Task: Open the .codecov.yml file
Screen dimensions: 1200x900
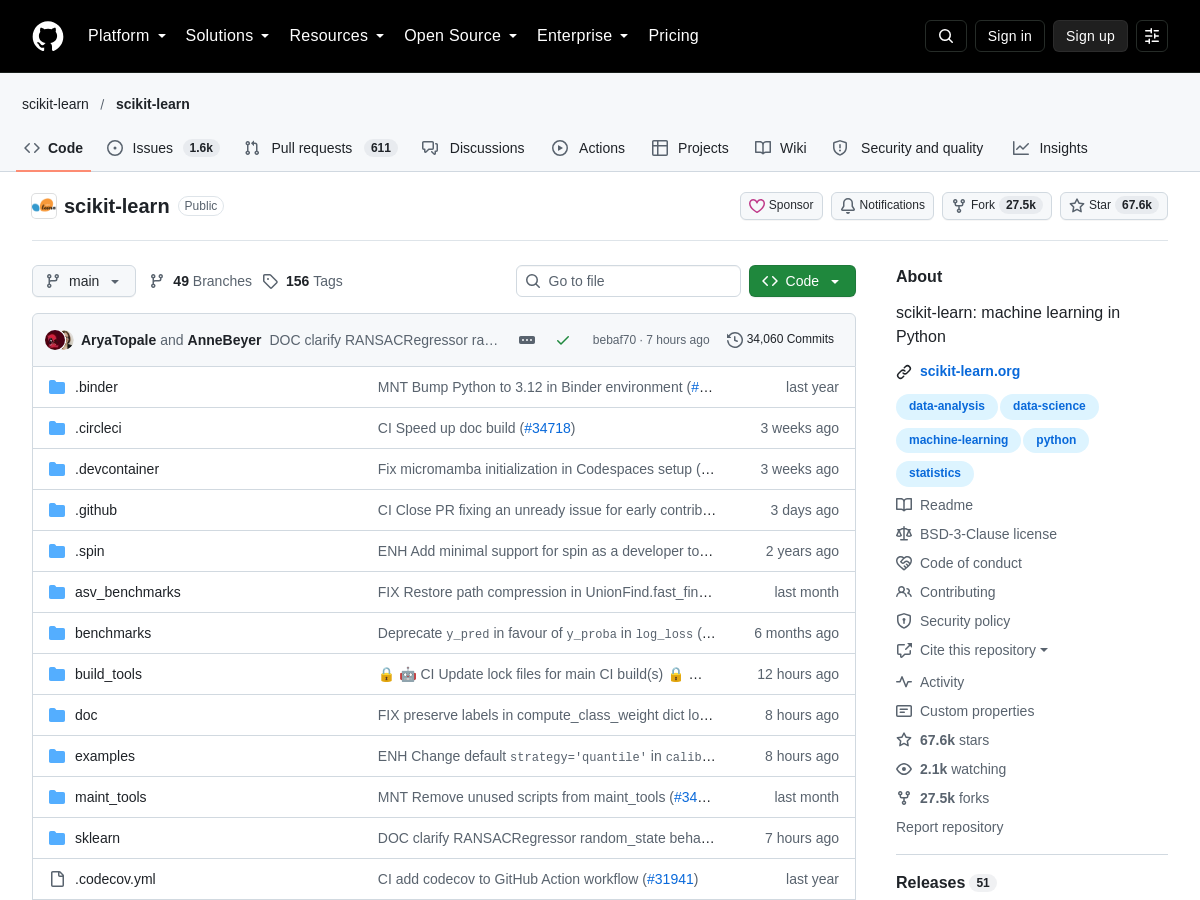Action: 115,879
